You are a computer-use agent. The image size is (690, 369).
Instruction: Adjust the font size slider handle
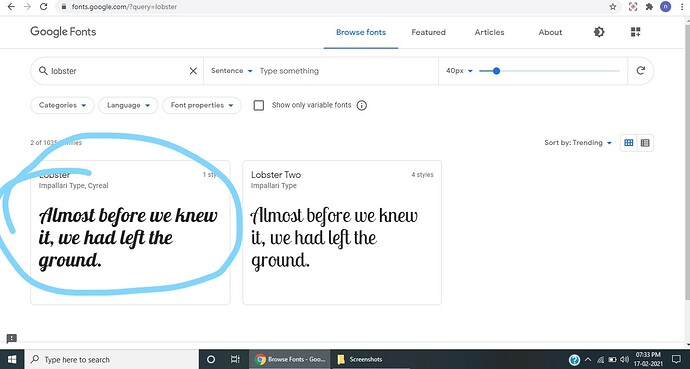pyautogui.click(x=496, y=71)
